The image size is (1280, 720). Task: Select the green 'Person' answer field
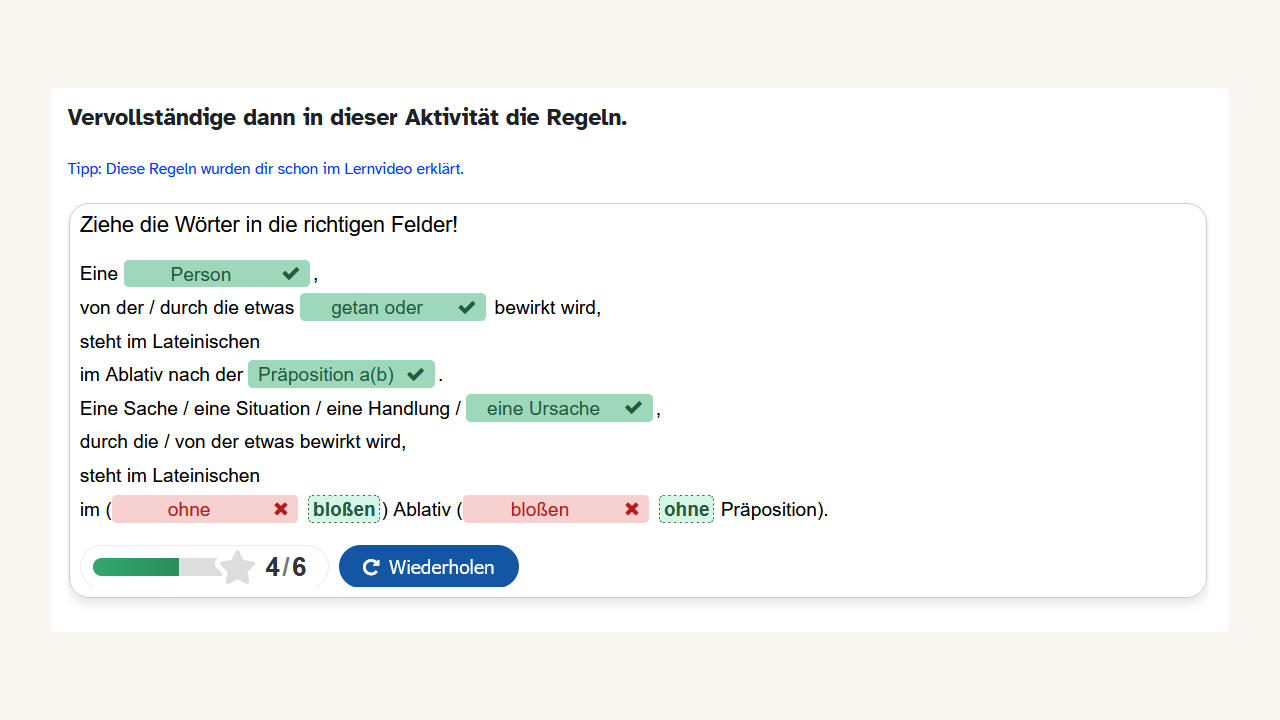click(201, 274)
